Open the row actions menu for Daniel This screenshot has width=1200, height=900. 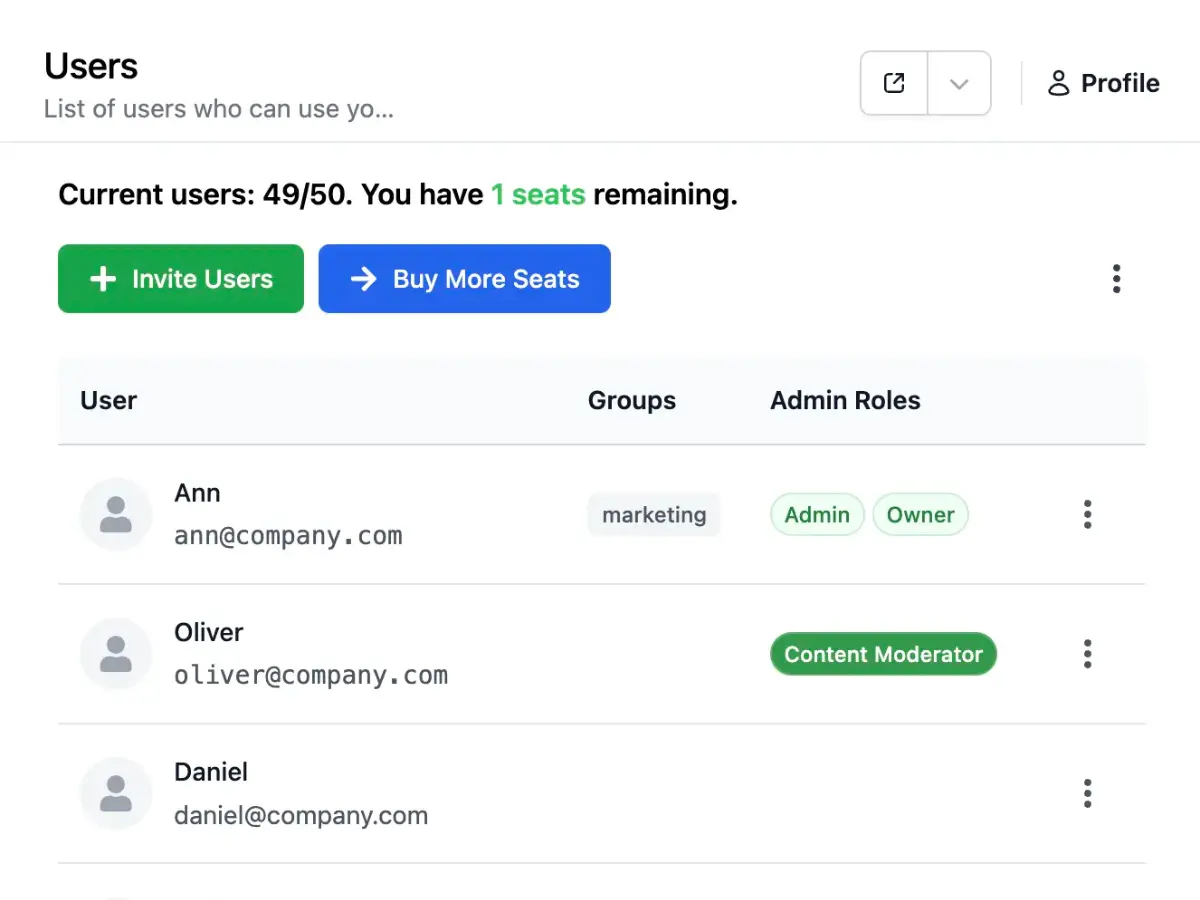[x=1087, y=794]
